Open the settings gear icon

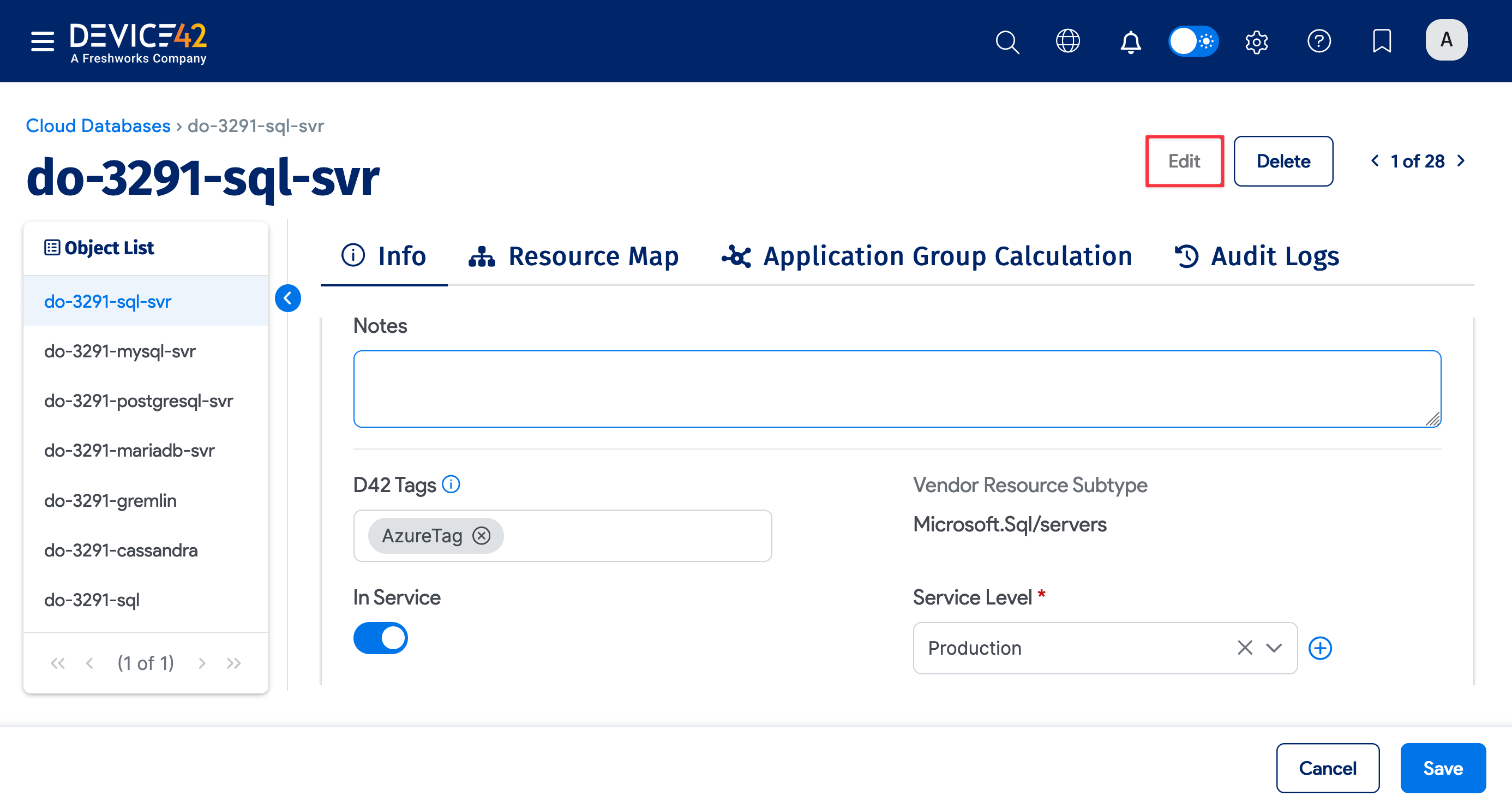1257,41
